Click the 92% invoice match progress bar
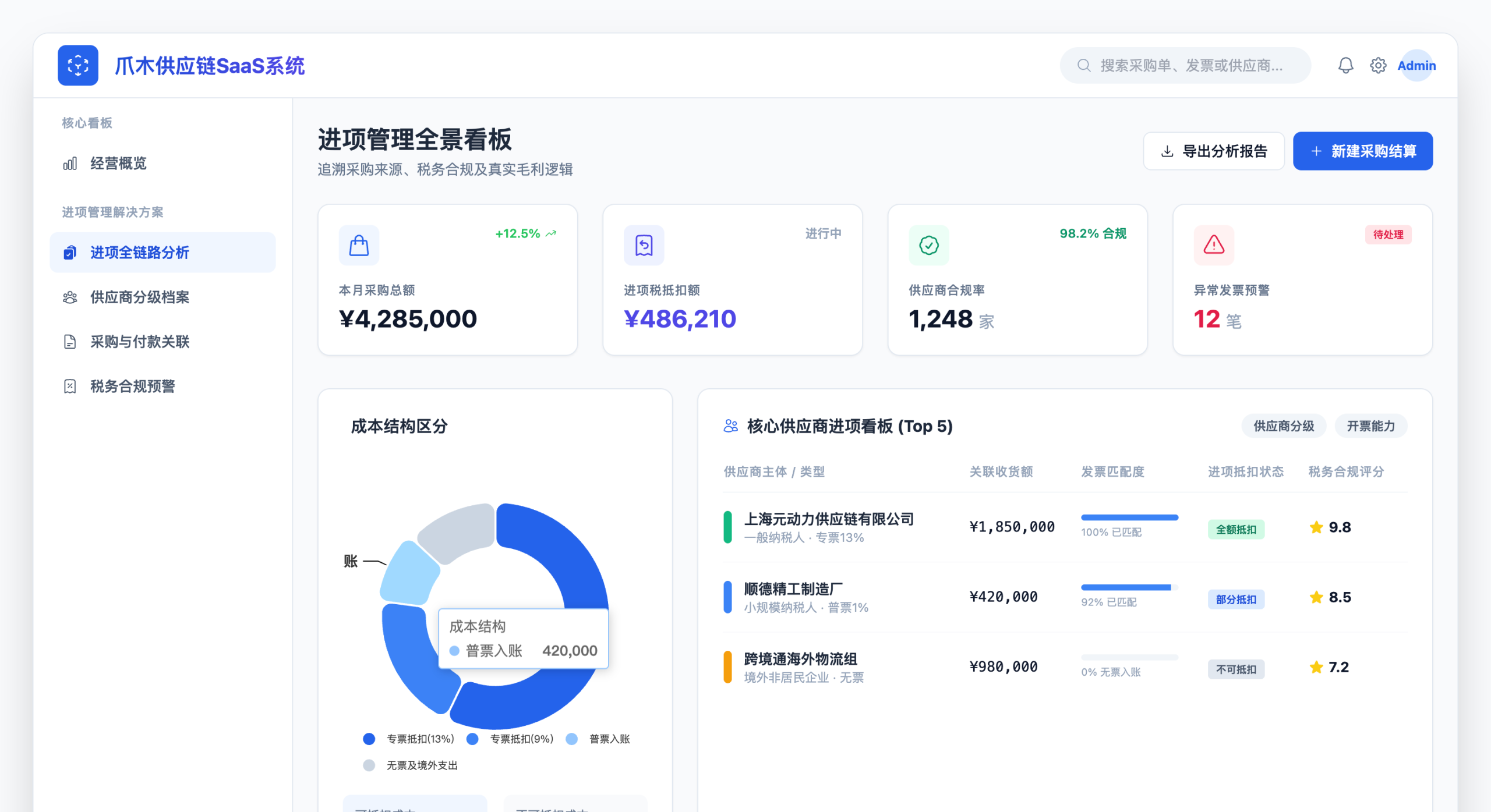This screenshot has height=812, width=1491. [x=1129, y=587]
